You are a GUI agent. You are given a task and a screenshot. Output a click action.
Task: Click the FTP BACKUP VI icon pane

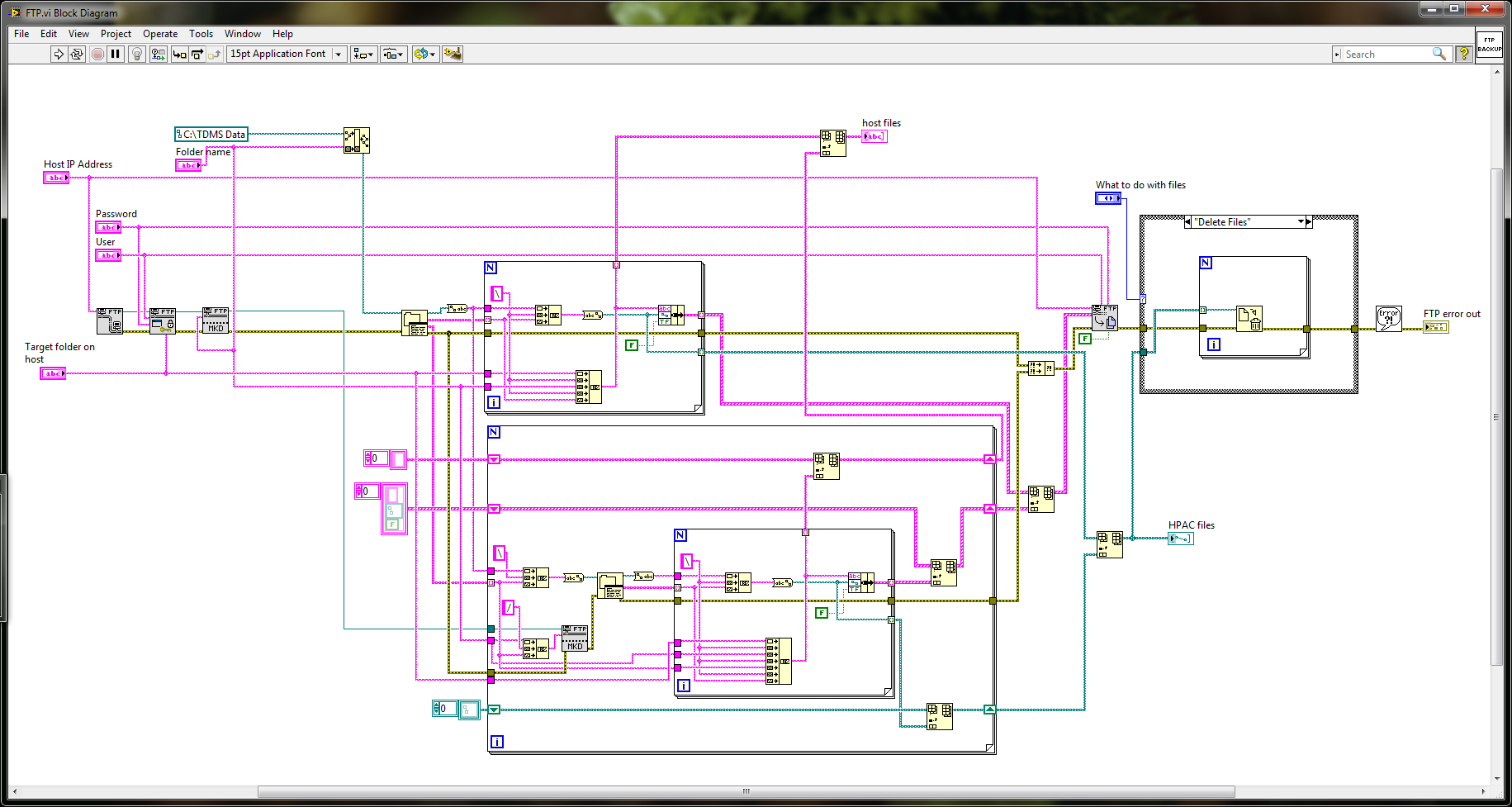[1489, 45]
